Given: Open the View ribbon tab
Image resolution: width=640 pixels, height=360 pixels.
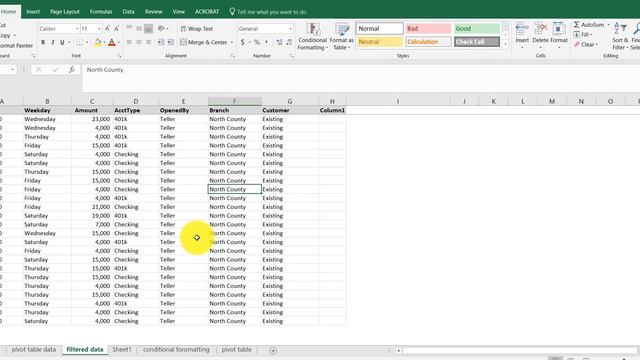Looking at the screenshot, I should (178, 11).
